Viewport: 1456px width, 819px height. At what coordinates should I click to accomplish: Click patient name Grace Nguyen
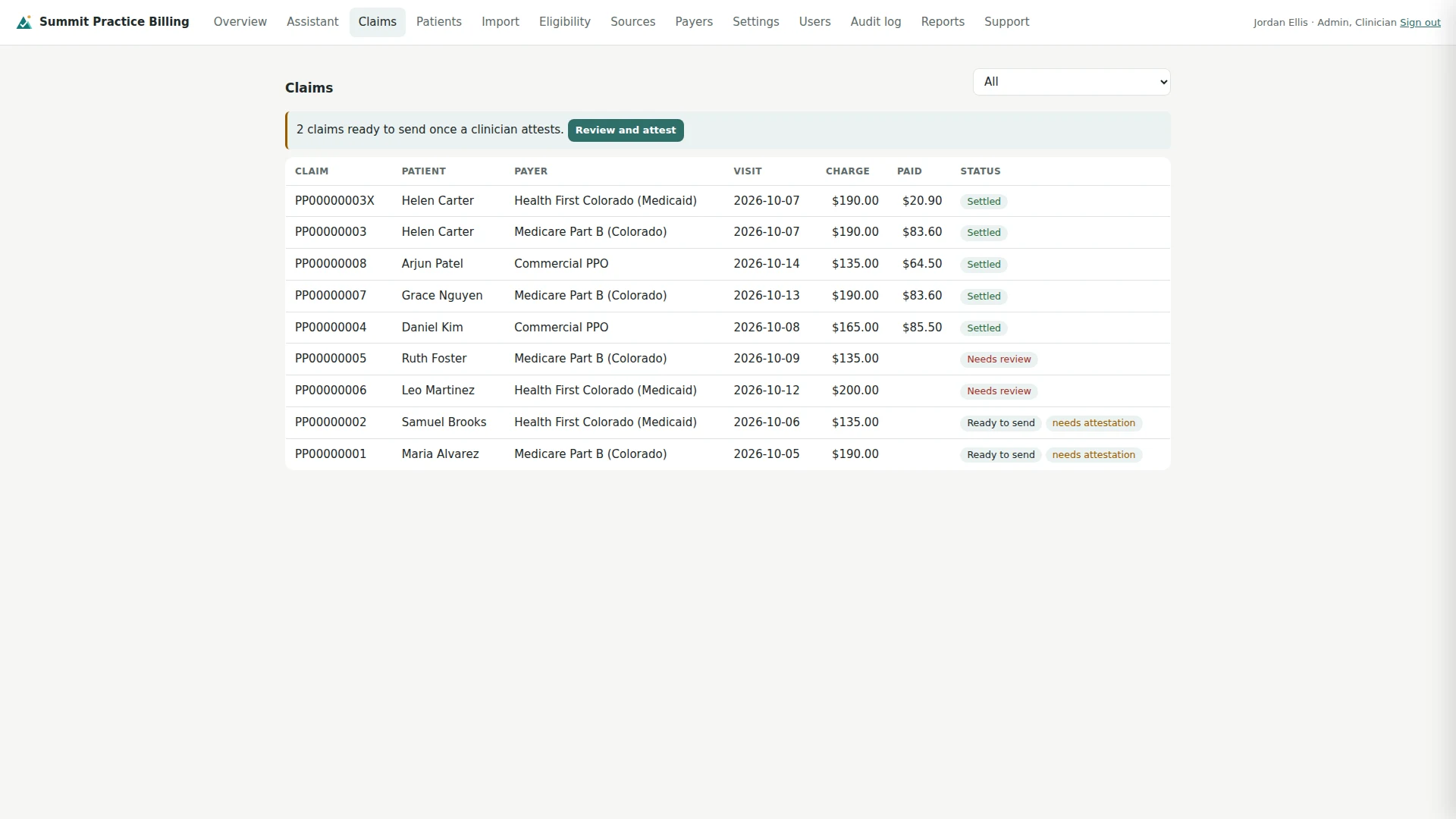click(442, 296)
